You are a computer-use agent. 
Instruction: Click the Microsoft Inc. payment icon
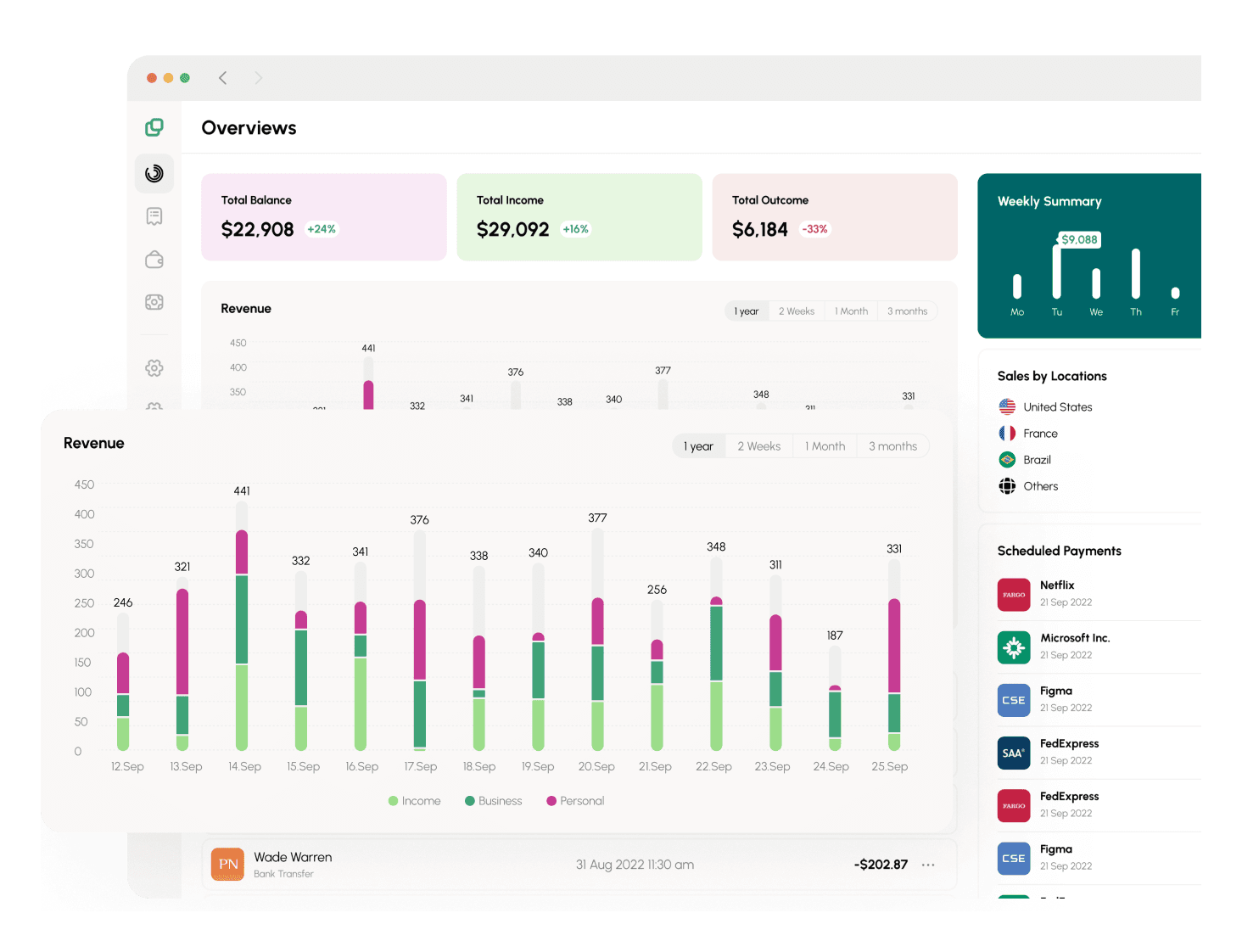tap(1014, 647)
